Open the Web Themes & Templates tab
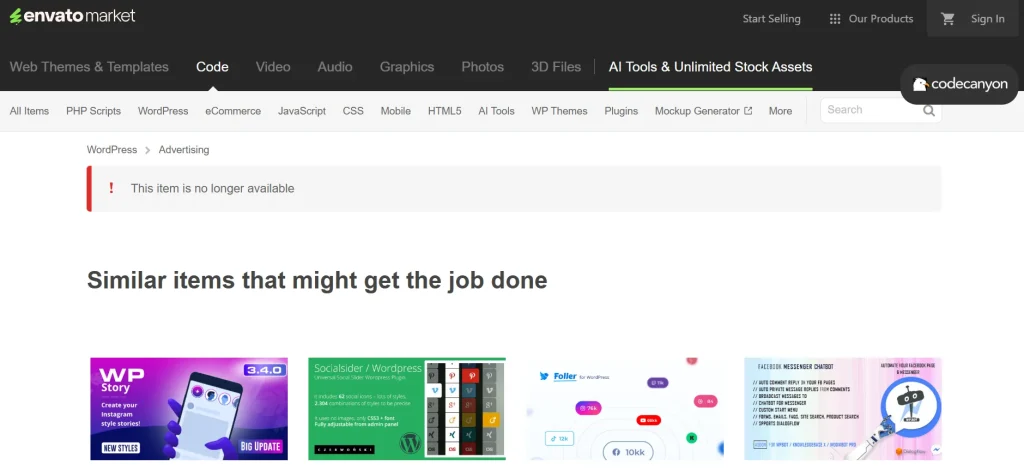The image size is (1024, 470). (89, 67)
